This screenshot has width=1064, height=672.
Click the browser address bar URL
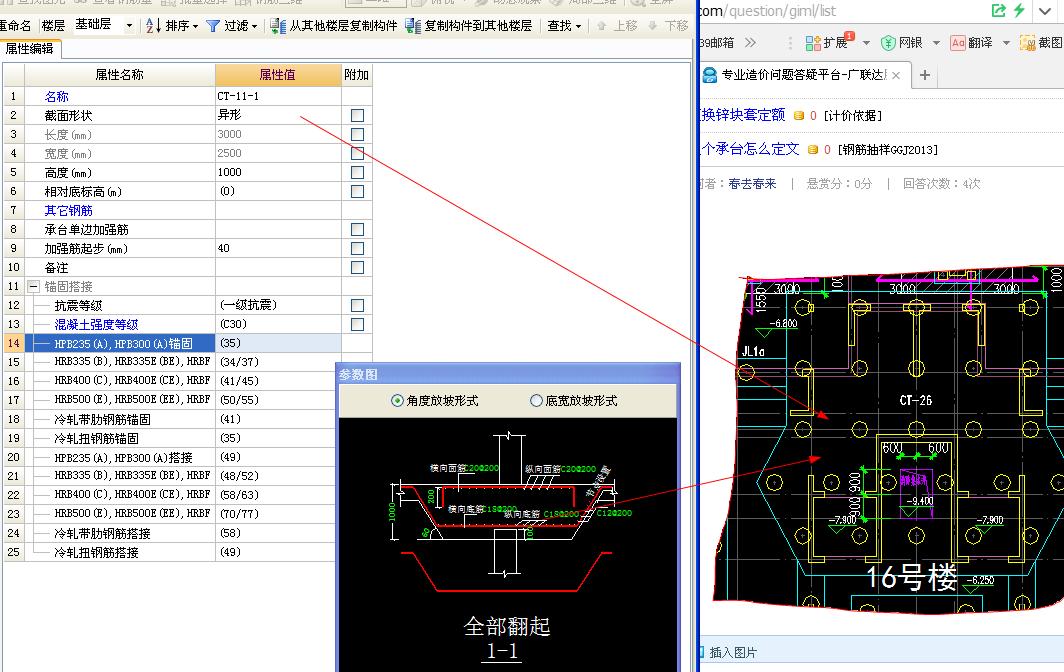click(767, 11)
